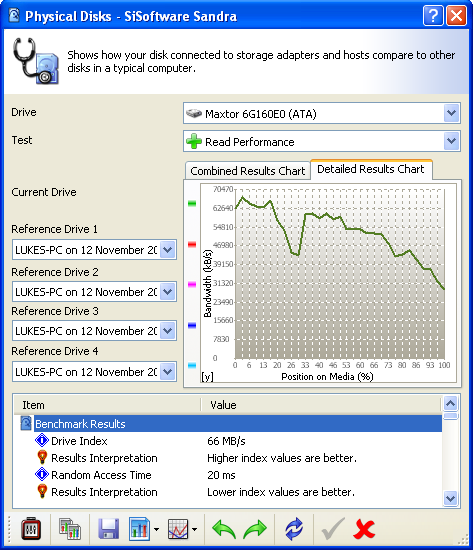Go forward with the green right arrow

255,529
